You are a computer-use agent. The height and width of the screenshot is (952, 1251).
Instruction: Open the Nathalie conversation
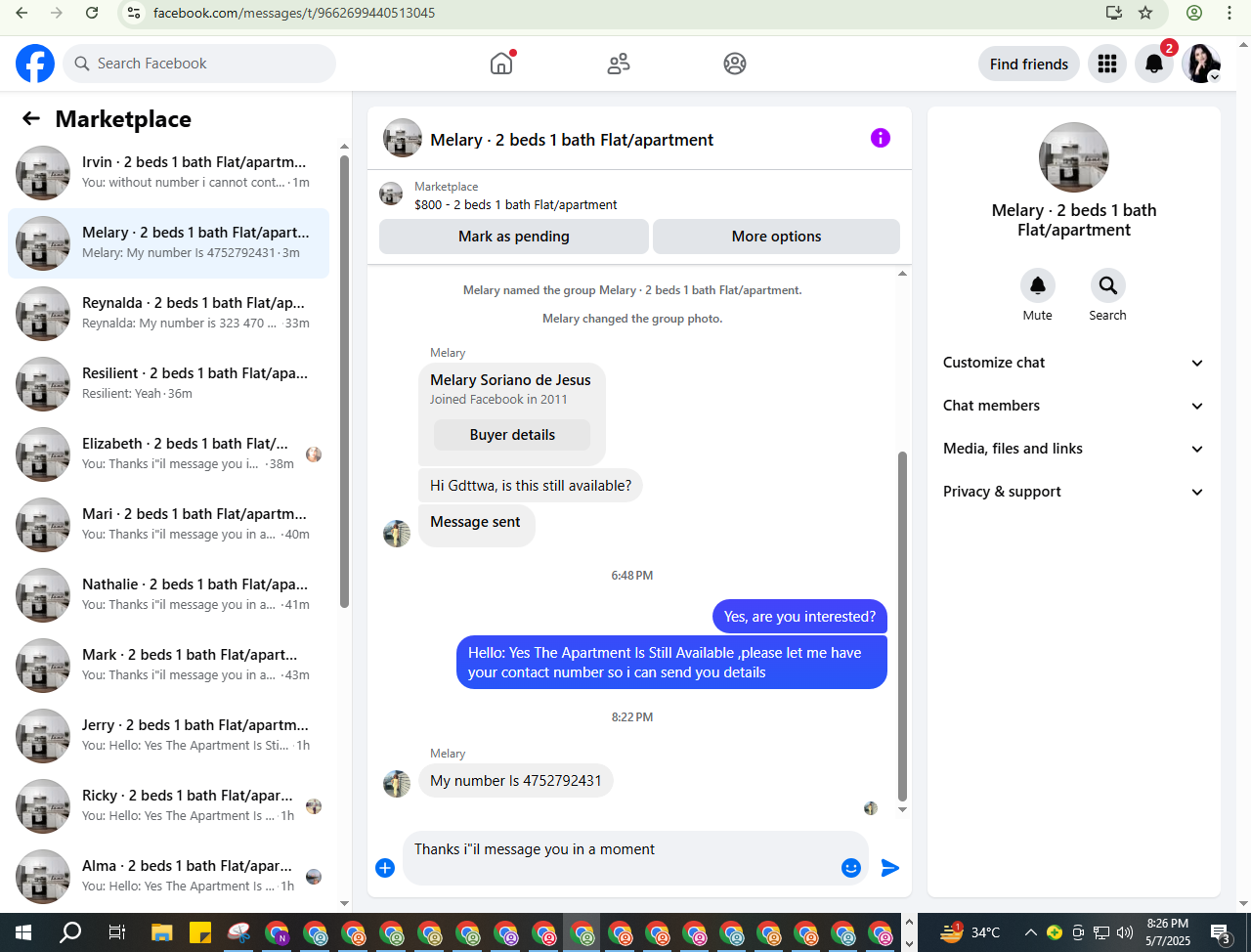169,595
